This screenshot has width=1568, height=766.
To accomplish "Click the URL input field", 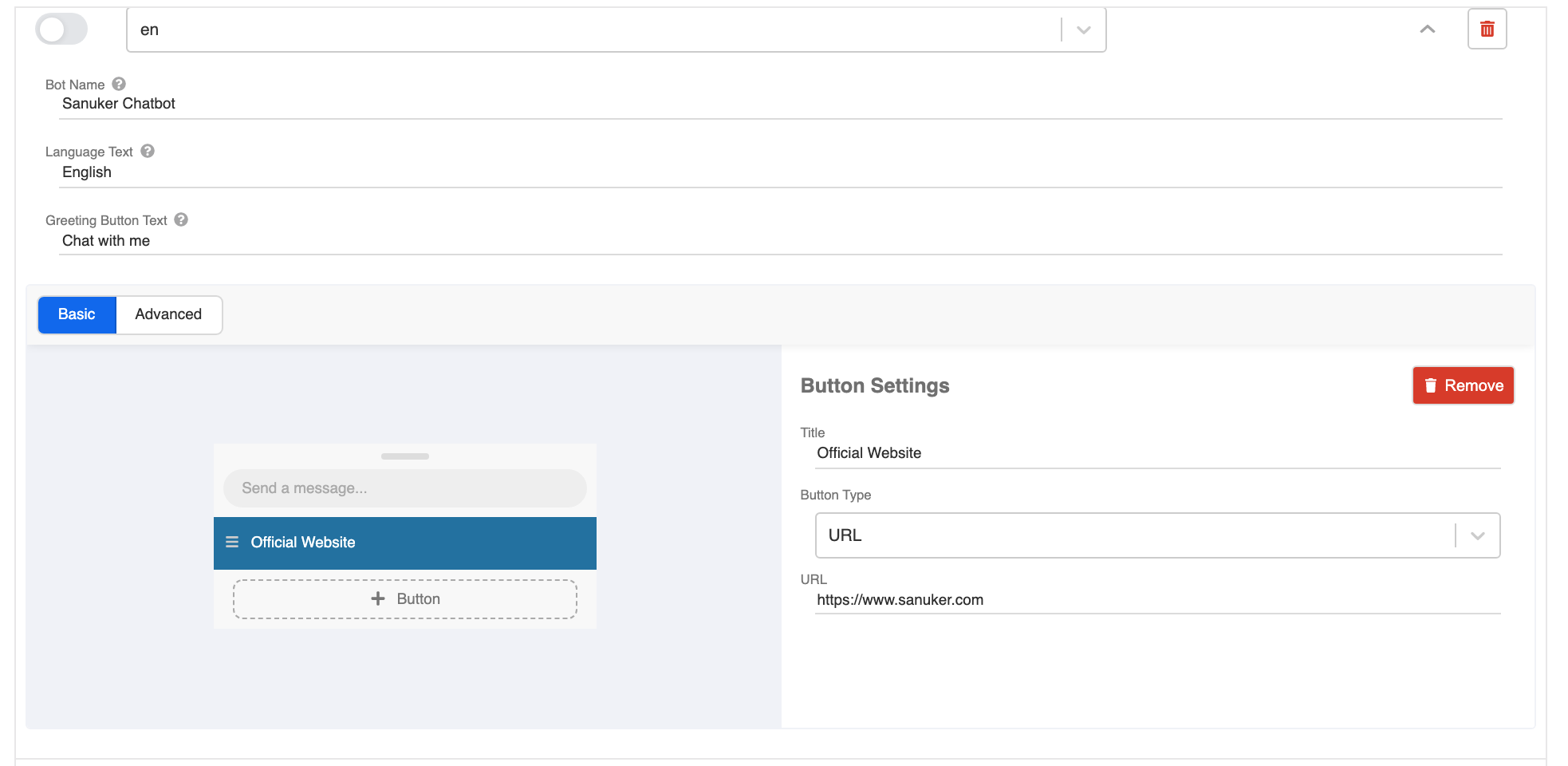I will [1156, 600].
